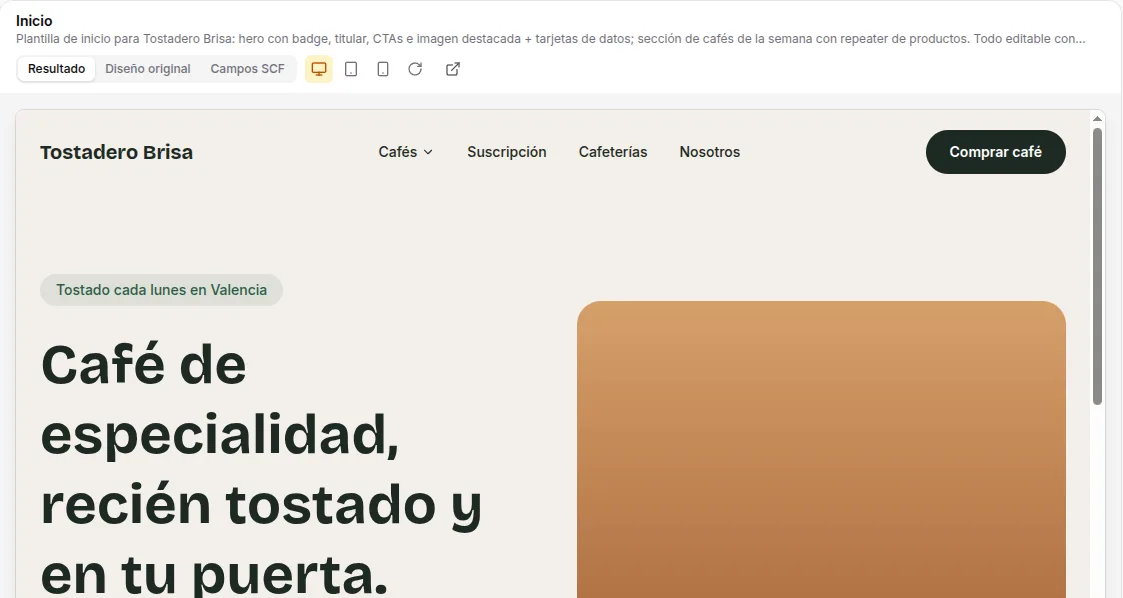Viewport: 1123px width, 598px height.
Task: Open the Nosotros nav link
Action: click(710, 152)
